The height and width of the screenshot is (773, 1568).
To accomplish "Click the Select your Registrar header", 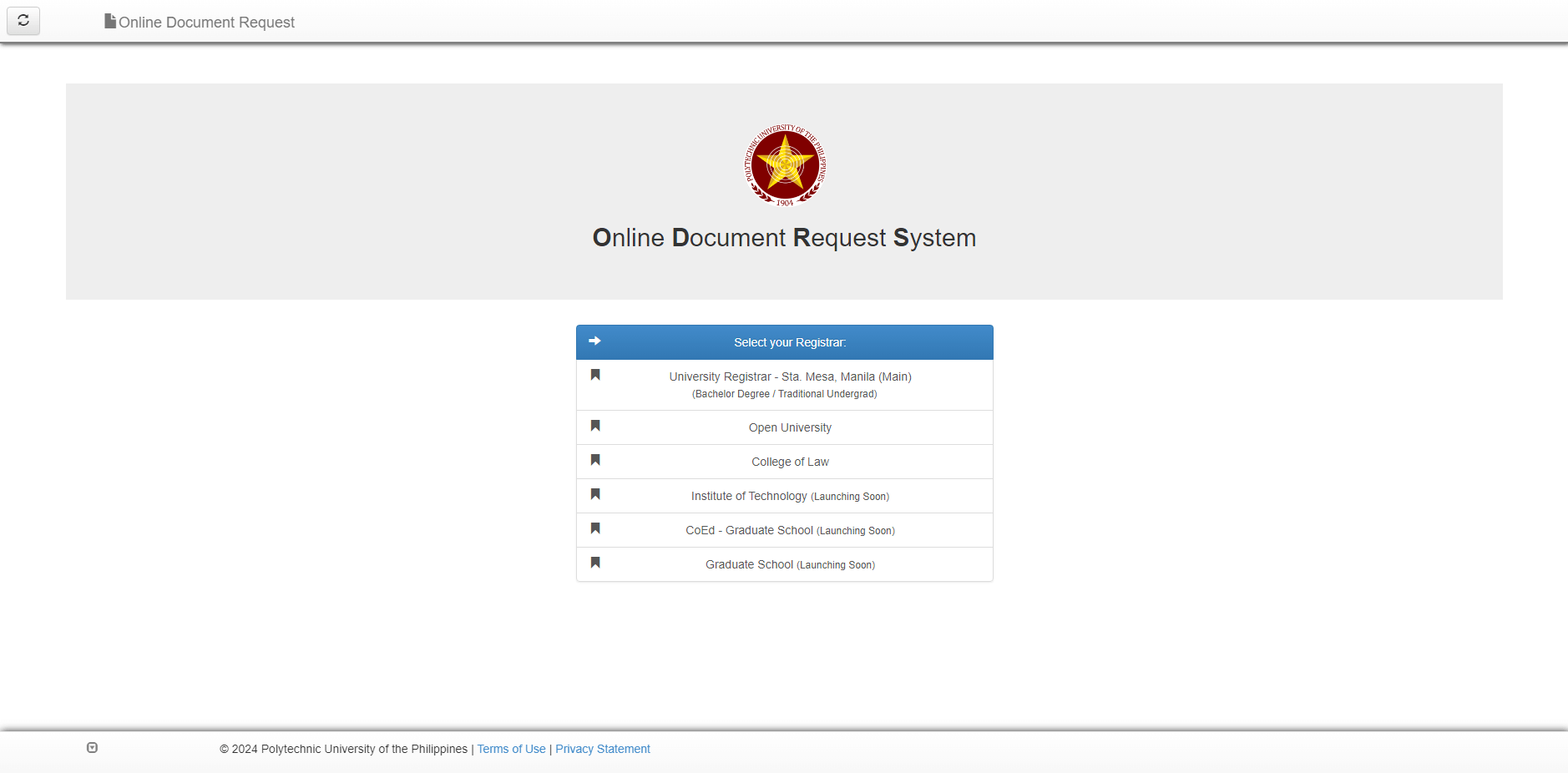I will [785, 342].
